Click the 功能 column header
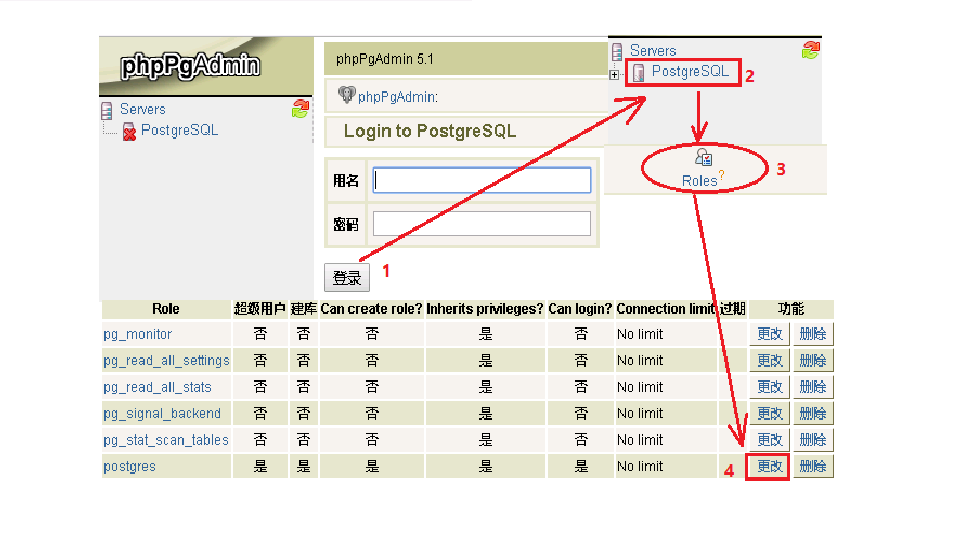960x540 pixels. pyautogui.click(x=790, y=309)
